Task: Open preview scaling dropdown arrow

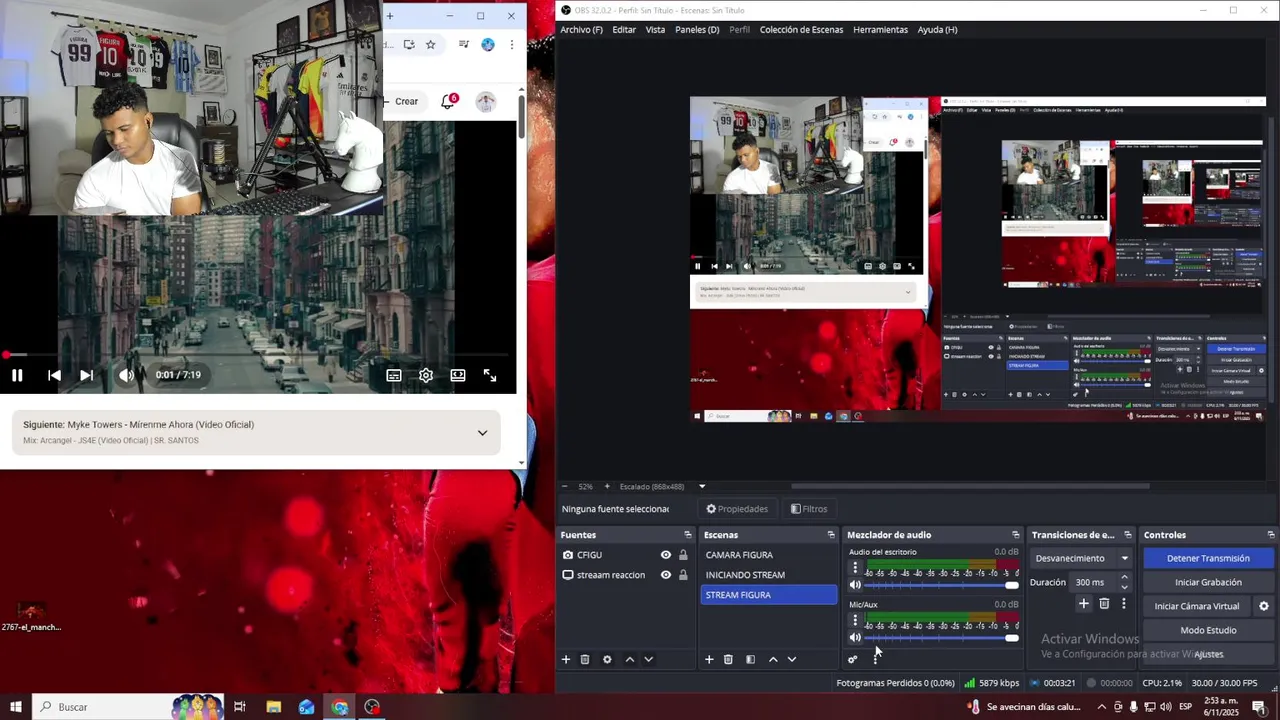Action: [x=702, y=486]
